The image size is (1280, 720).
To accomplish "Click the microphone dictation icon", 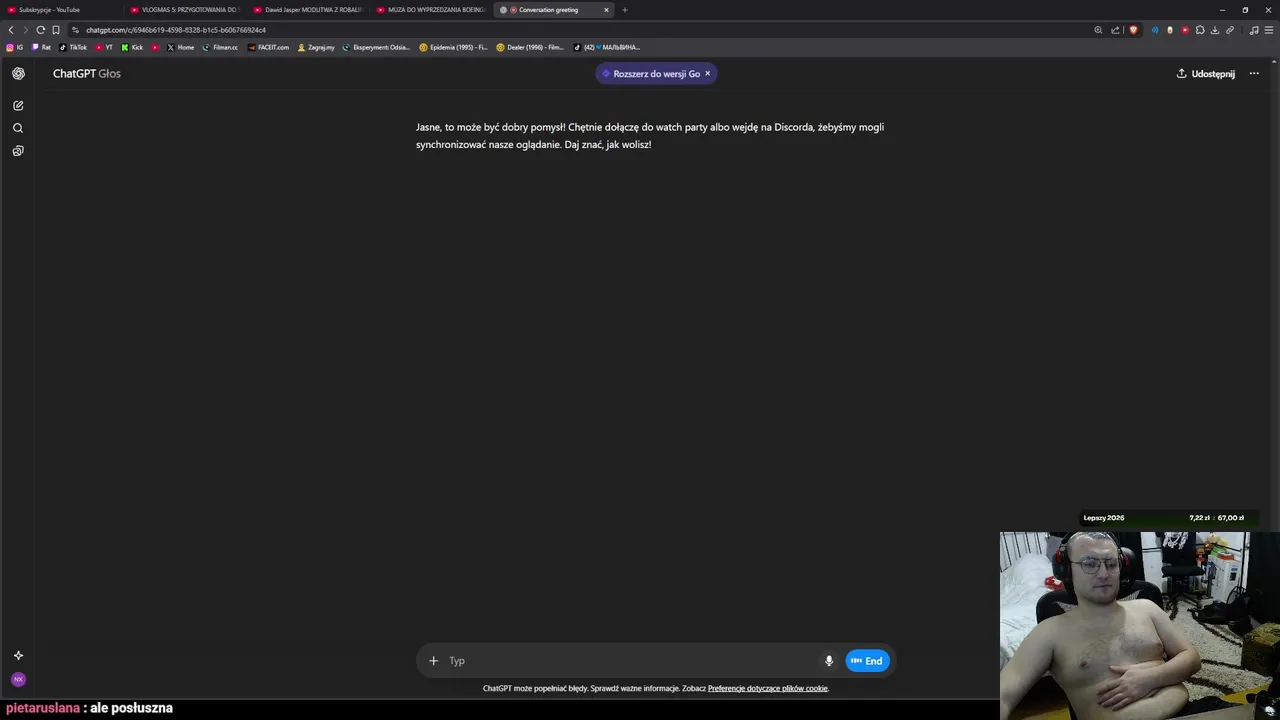I will tap(829, 661).
